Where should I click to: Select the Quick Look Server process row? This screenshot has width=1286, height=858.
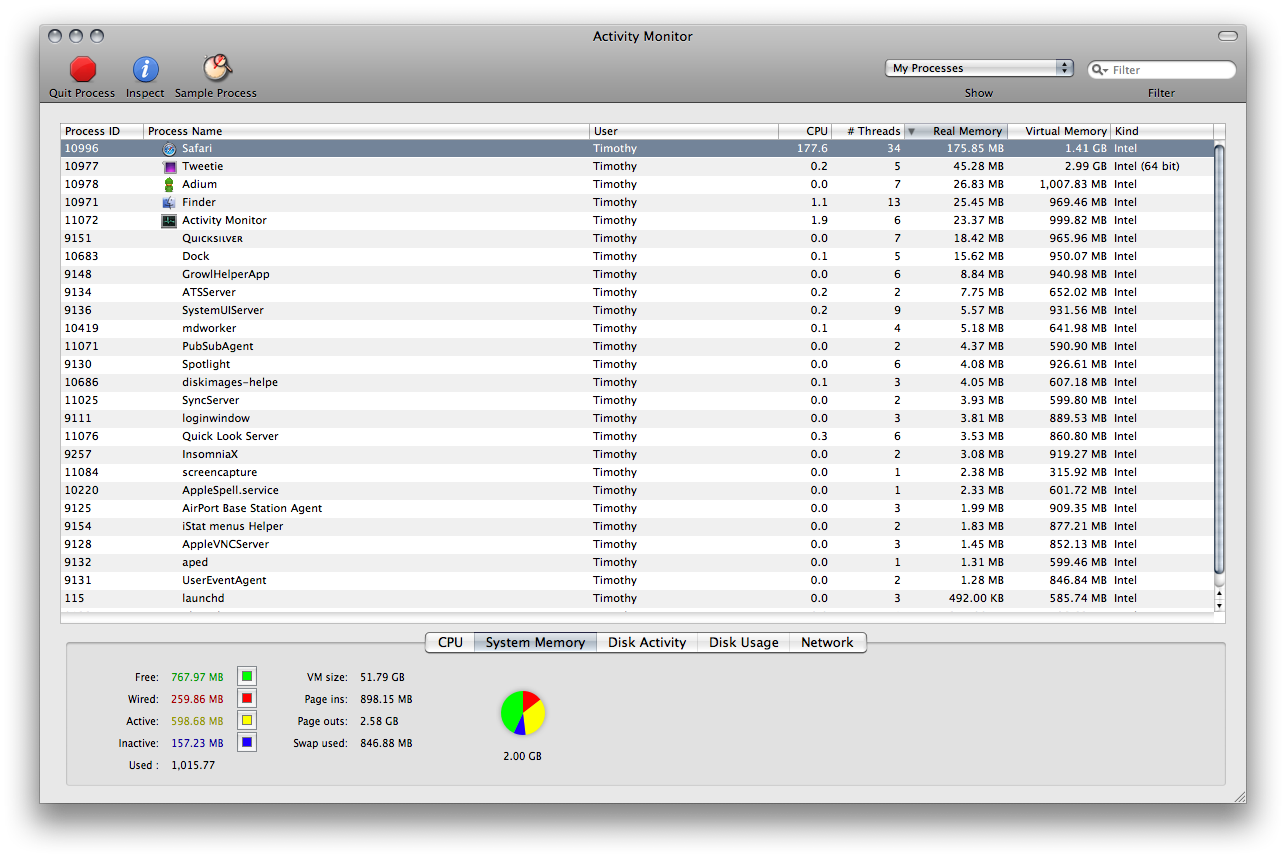click(636, 436)
